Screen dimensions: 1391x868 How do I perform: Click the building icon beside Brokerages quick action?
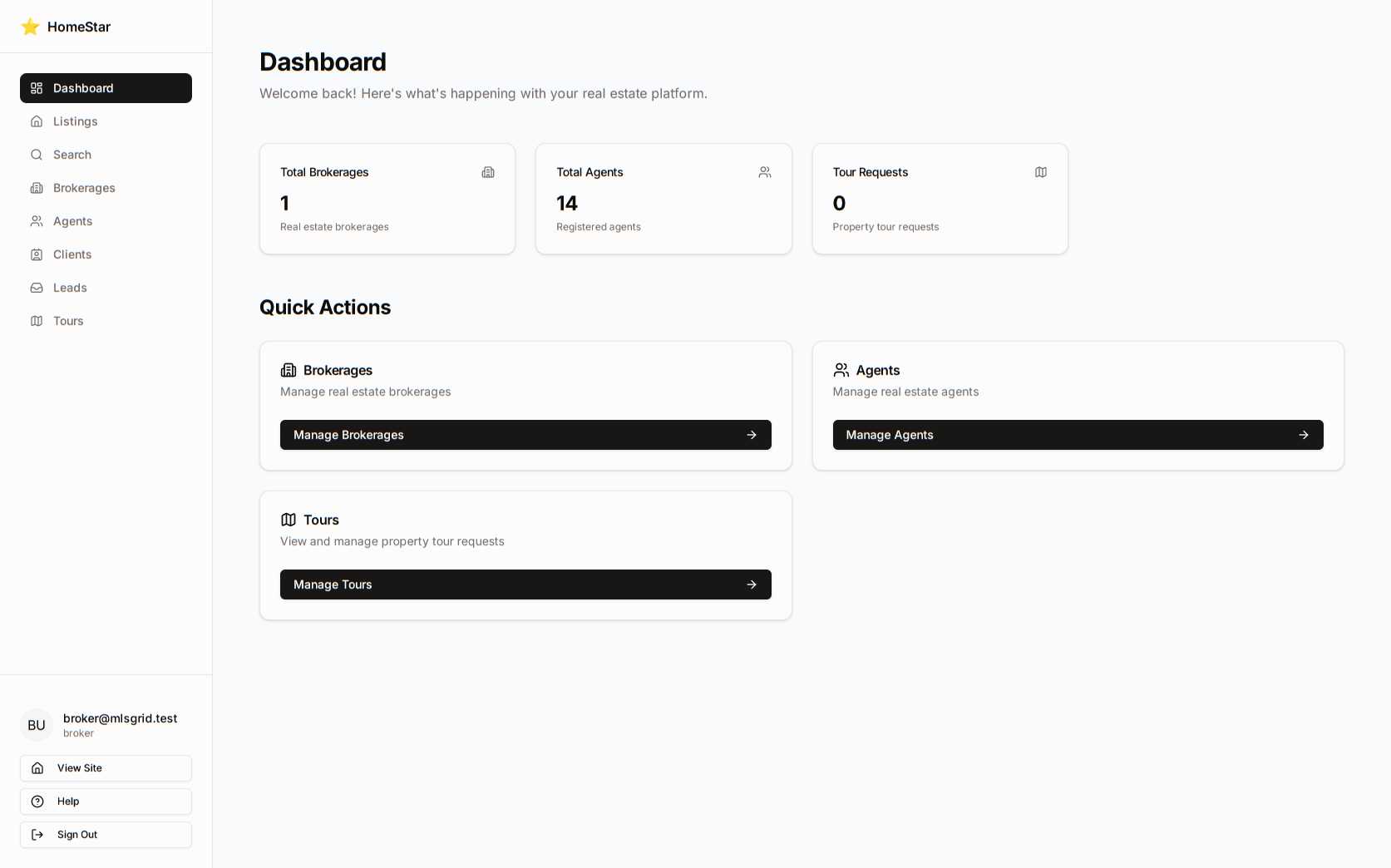289,370
